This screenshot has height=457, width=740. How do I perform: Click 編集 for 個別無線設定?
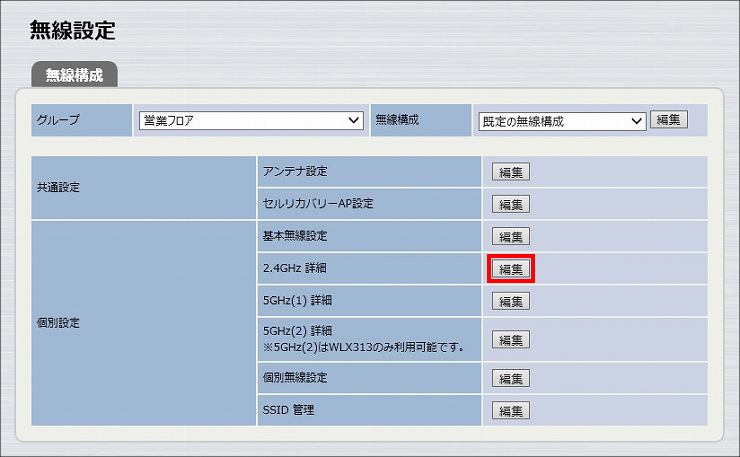click(511, 378)
